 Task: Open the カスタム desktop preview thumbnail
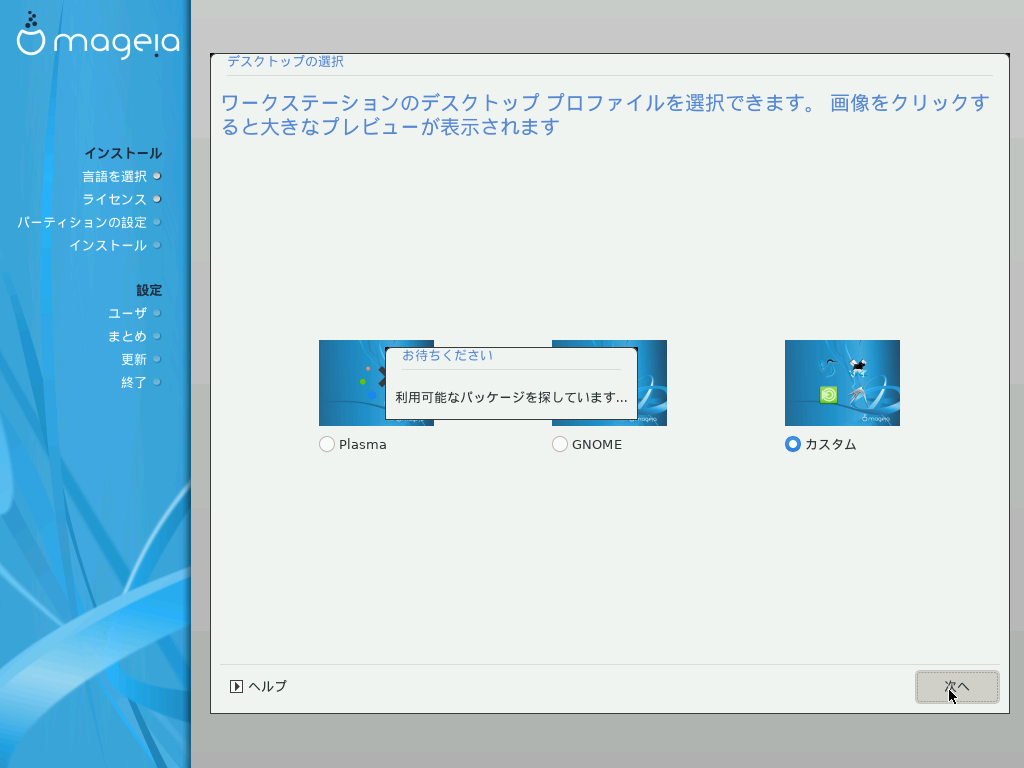(x=842, y=383)
